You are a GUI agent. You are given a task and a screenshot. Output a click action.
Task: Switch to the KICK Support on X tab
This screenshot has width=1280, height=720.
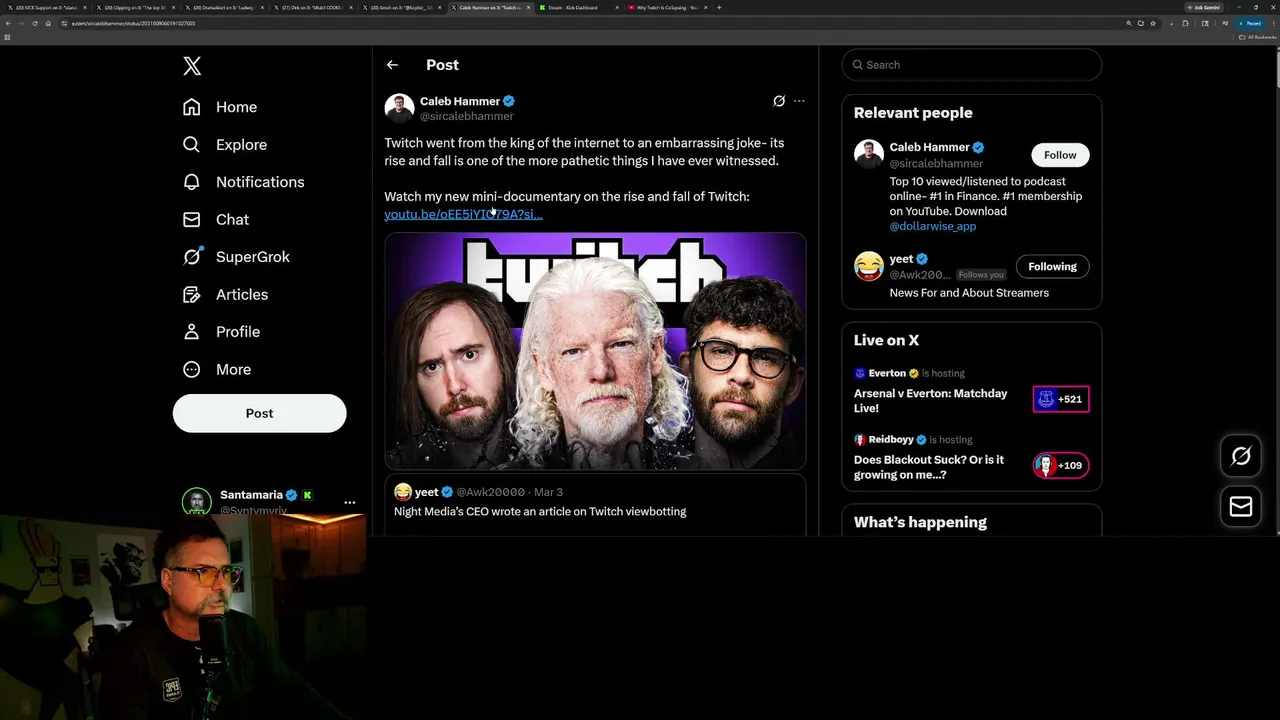(x=47, y=7)
